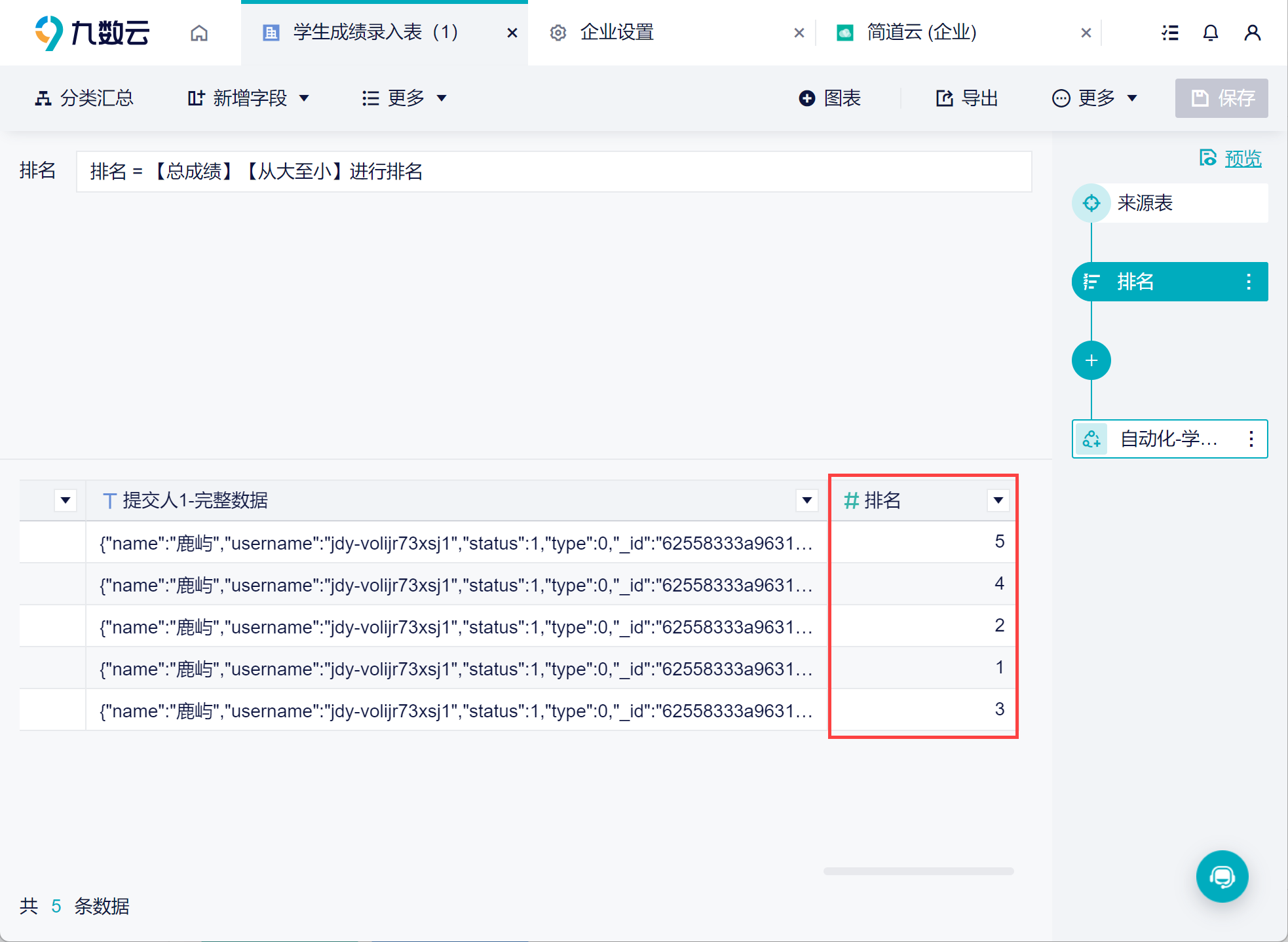The image size is (1288, 942).
Task: Switch to the 简道云 (企业) tab
Action: [920, 33]
